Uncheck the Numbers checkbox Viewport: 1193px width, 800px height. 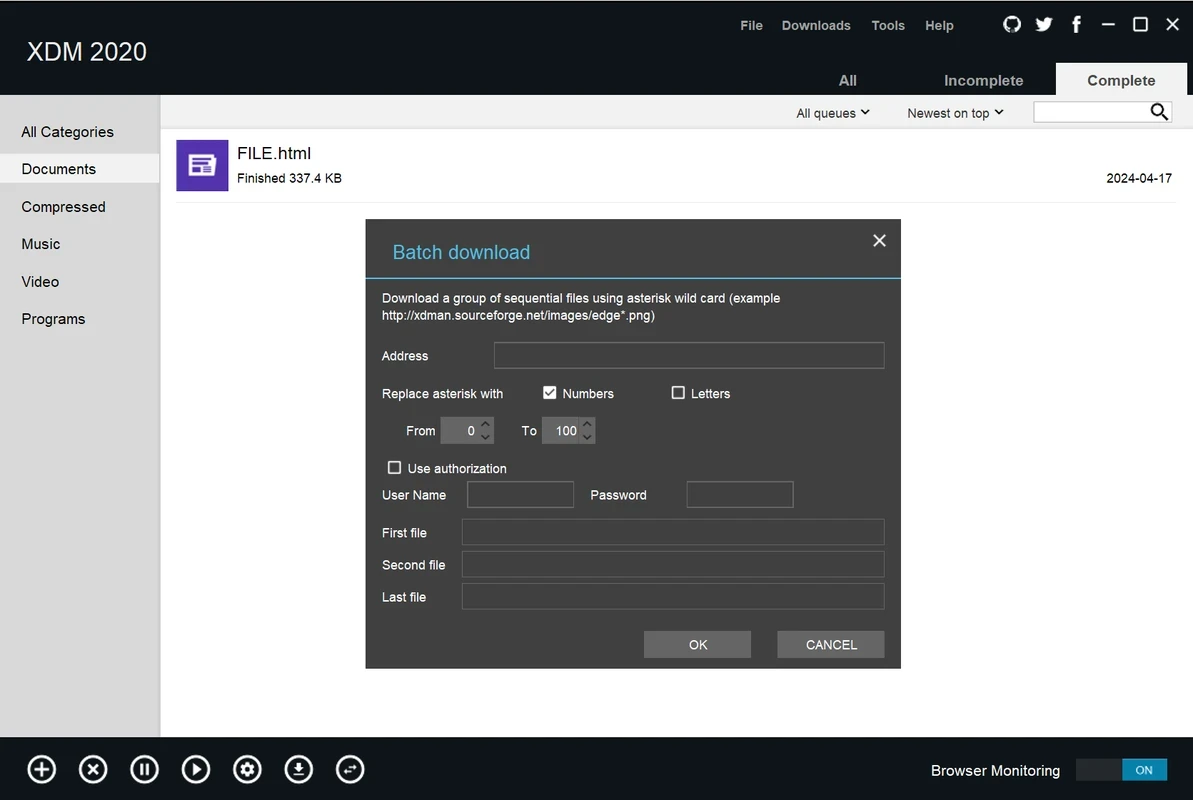click(549, 393)
